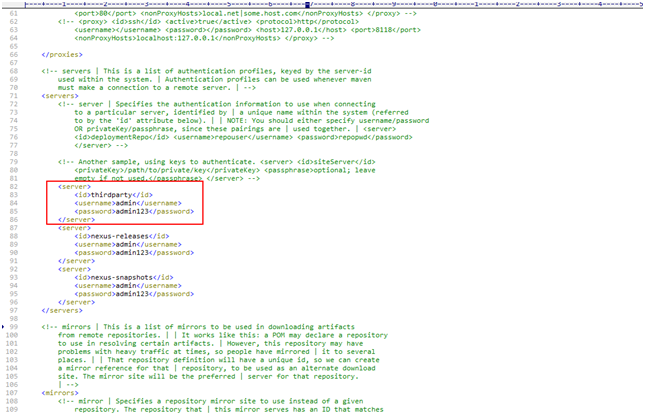Click line number 109 in the gutter

(12, 409)
